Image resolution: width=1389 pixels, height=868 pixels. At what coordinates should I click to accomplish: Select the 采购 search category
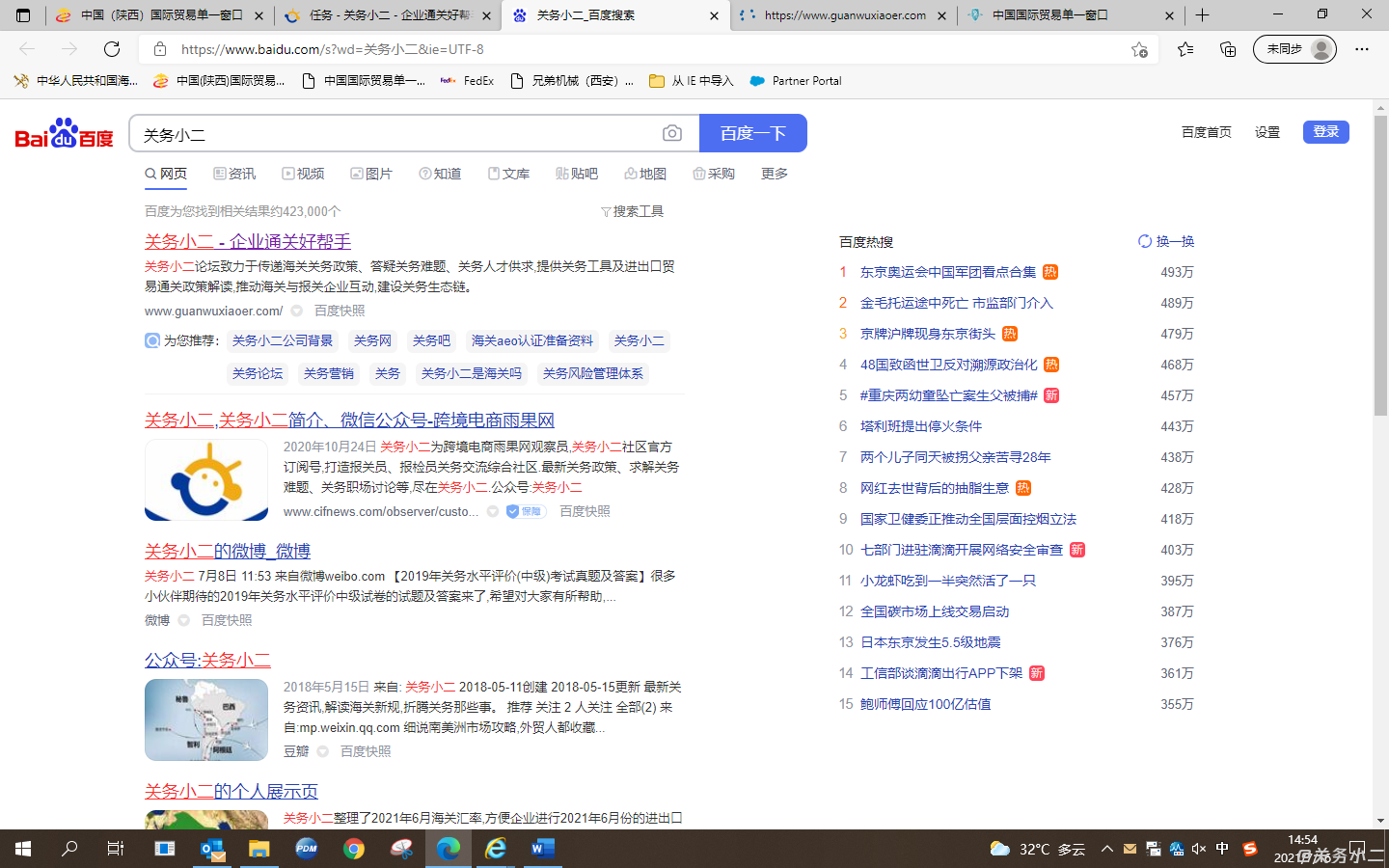coord(714,174)
